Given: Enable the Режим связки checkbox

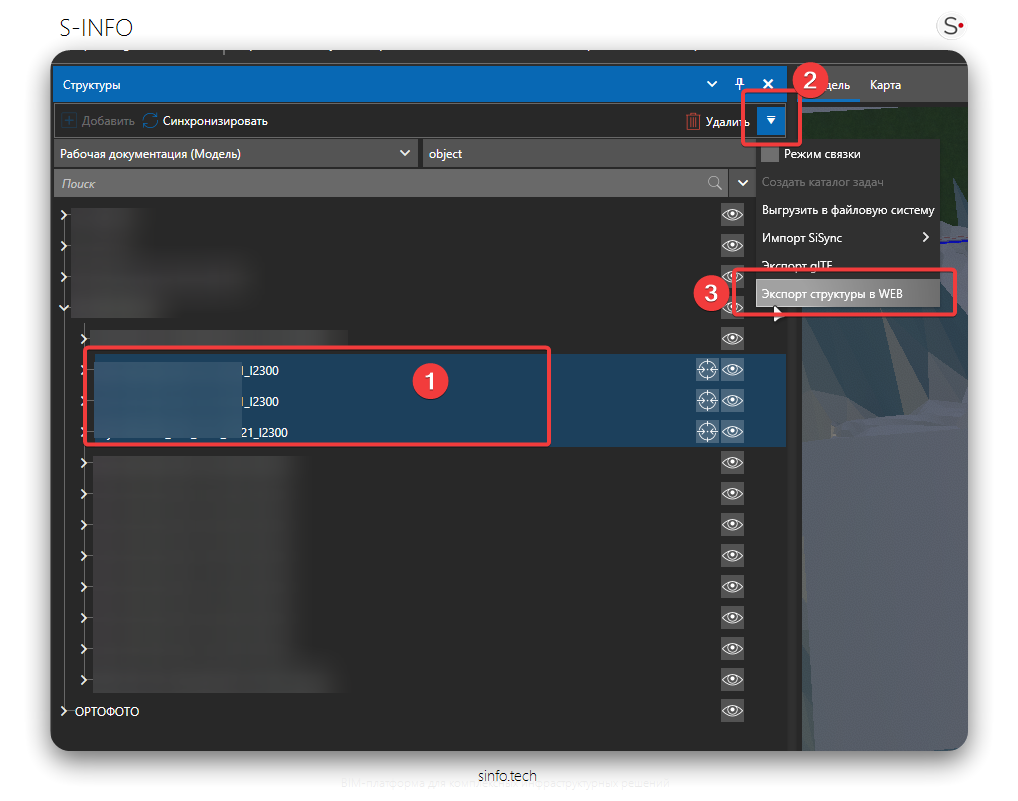Looking at the screenshot, I should pos(770,154).
